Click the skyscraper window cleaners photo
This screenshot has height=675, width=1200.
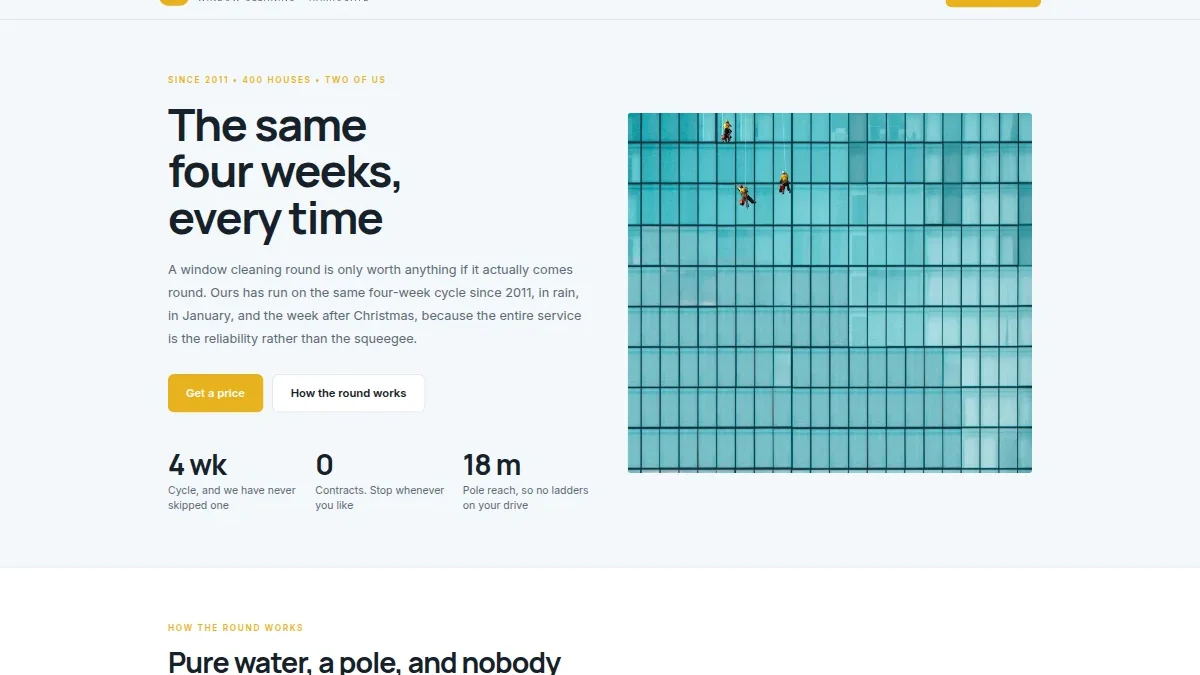[x=830, y=292]
